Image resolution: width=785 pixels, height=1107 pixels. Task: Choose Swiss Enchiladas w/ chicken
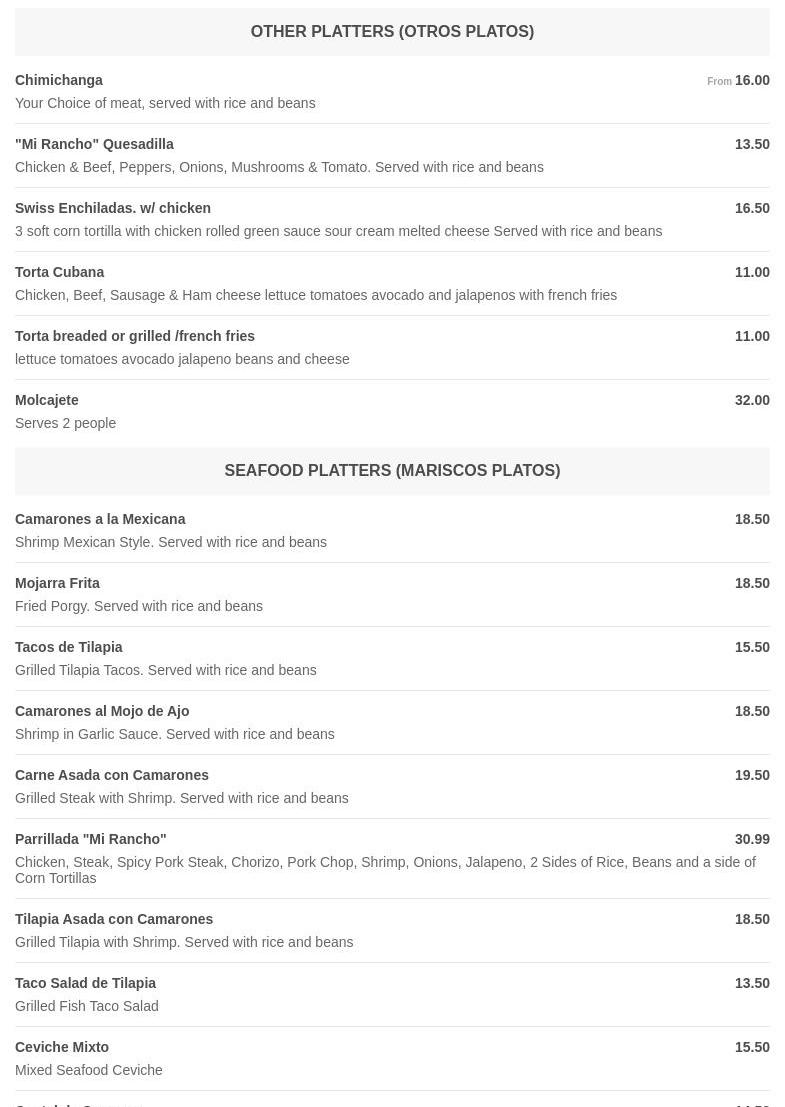(x=113, y=208)
